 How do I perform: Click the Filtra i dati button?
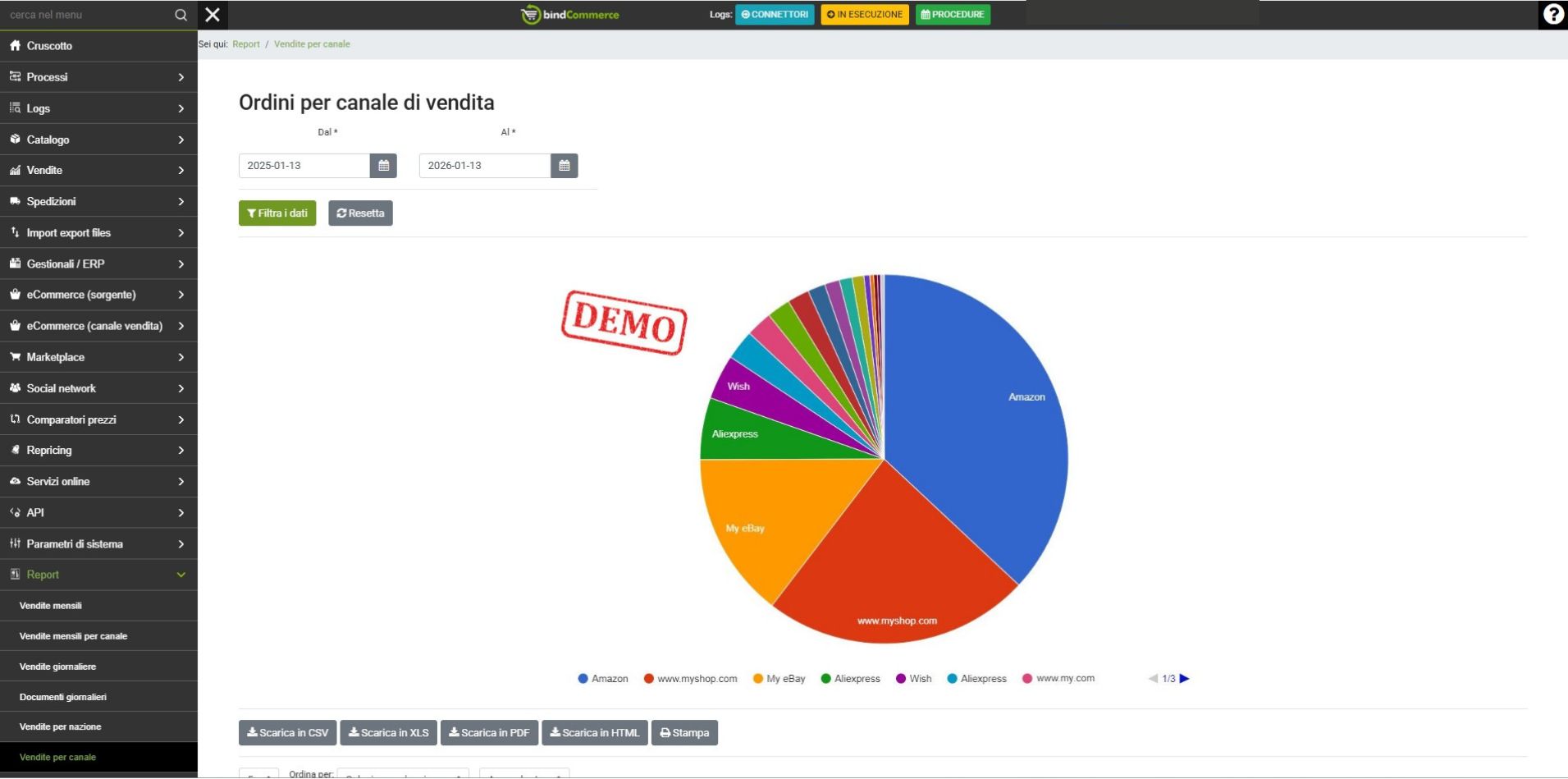tap(277, 213)
